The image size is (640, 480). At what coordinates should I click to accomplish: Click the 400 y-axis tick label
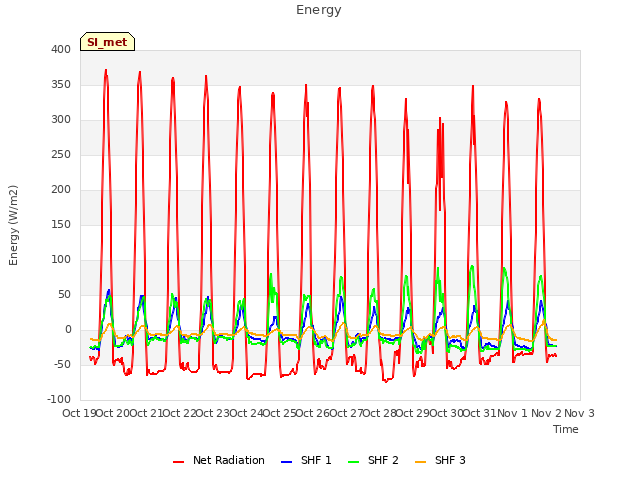click(x=61, y=49)
